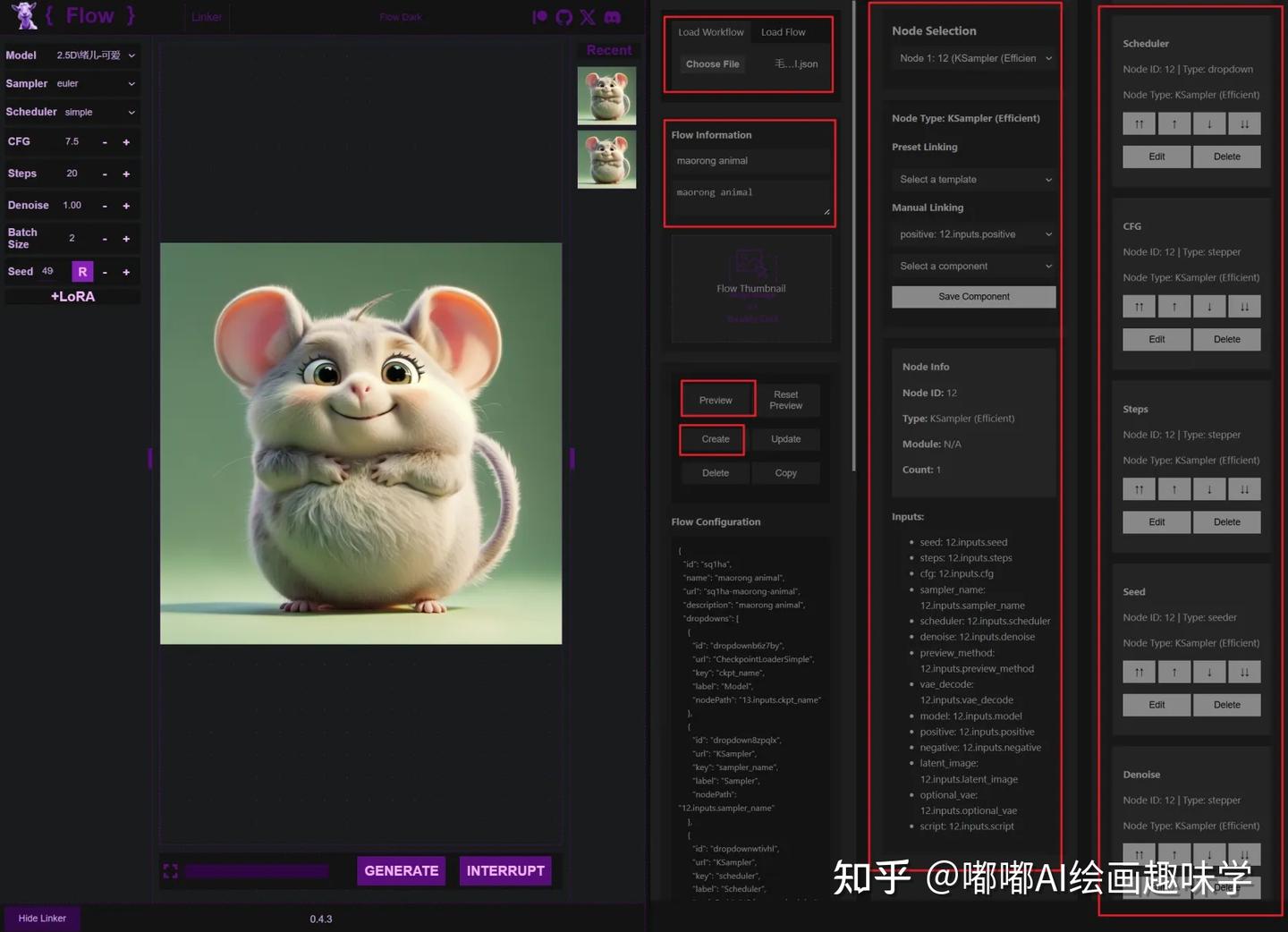The height and width of the screenshot is (932, 1288).
Task: Switch to Load Flow tab
Action: [x=783, y=32]
